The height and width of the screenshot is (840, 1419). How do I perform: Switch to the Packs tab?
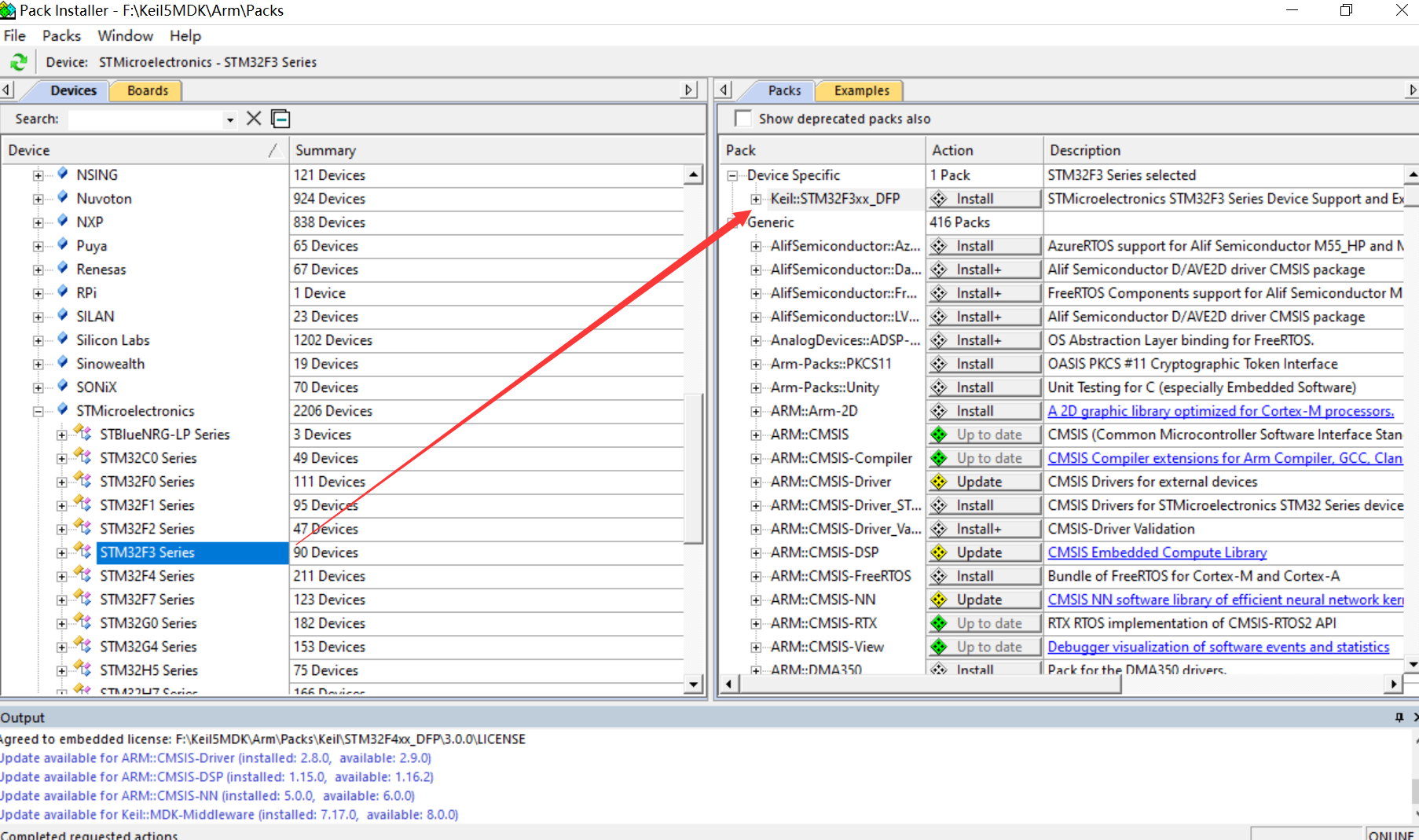(784, 90)
